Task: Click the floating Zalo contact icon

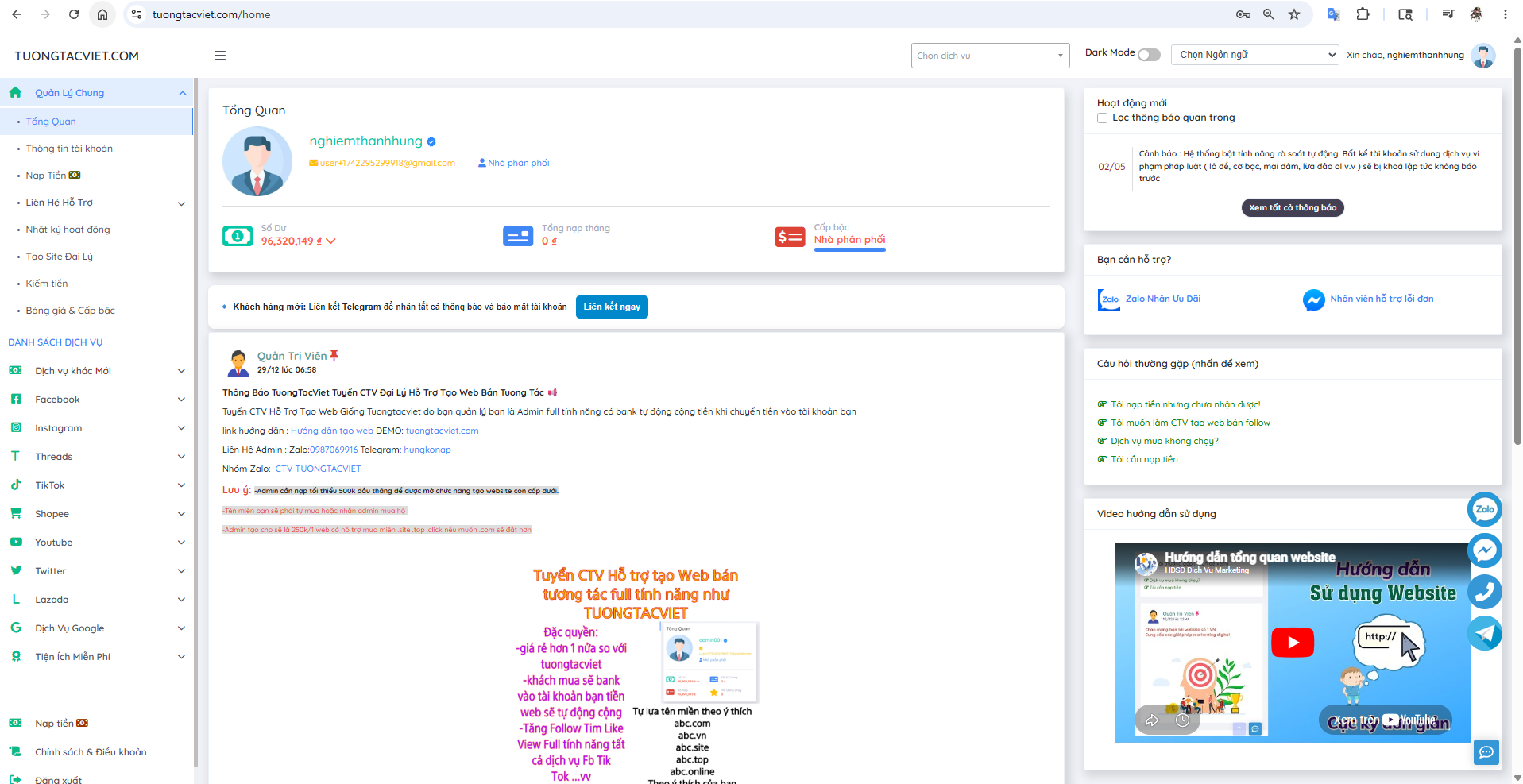Action: (1485, 509)
